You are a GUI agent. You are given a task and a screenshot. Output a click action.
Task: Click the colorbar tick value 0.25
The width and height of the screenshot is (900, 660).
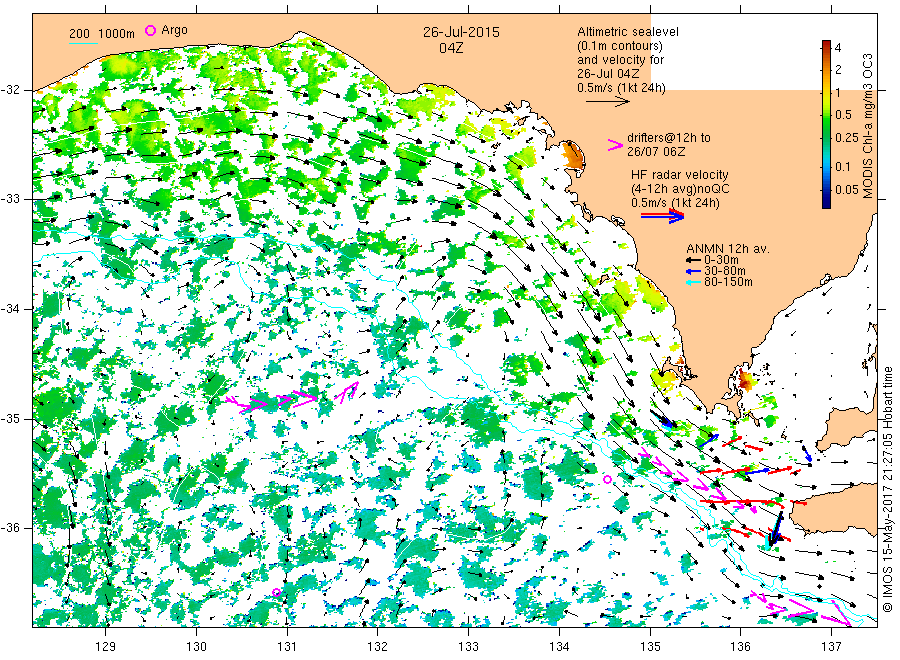click(x=847, y=138)
